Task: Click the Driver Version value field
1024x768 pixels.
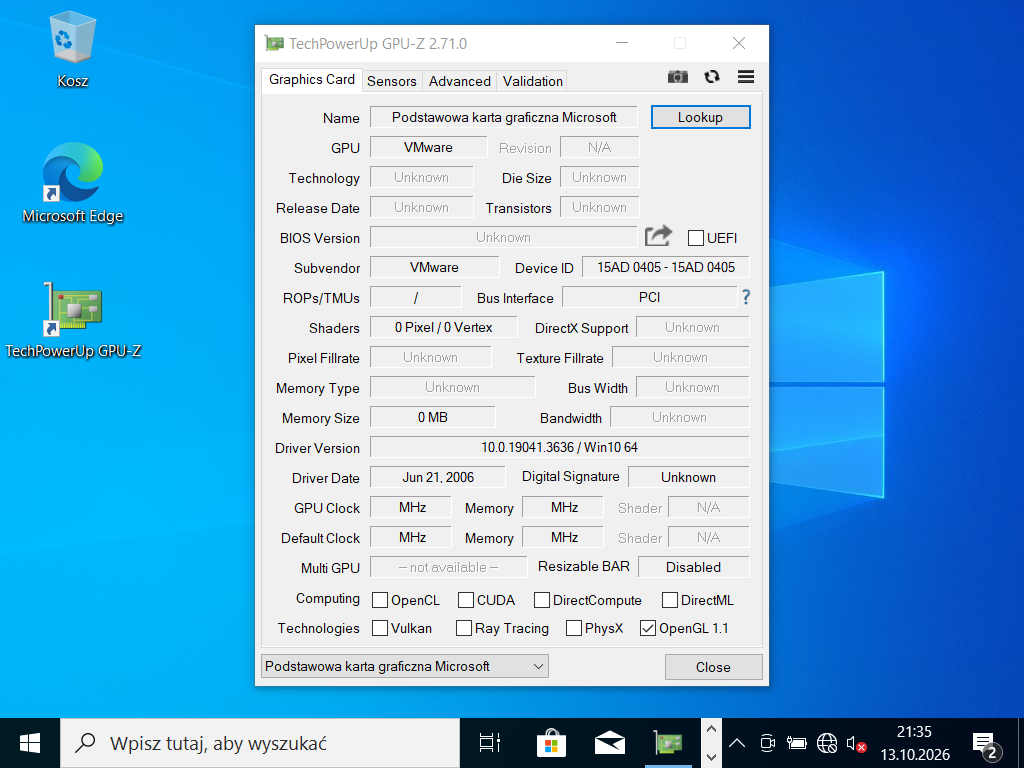Action: [560, 447]
